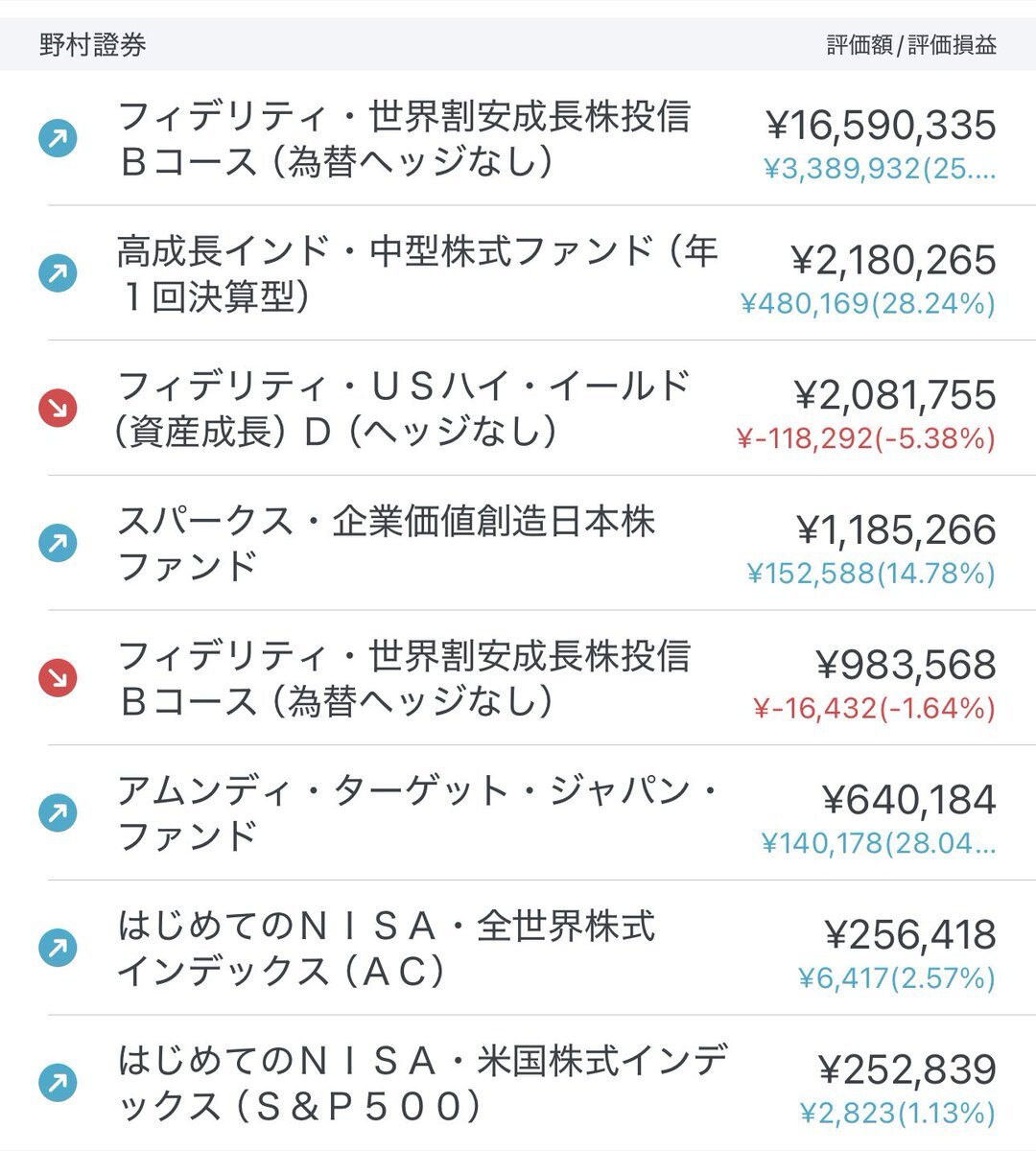This screenshot has height=1151, width=1036.
Task: Tap the red down arrow for USハイ・イールド fund
Action: click(x=58, y=409)
